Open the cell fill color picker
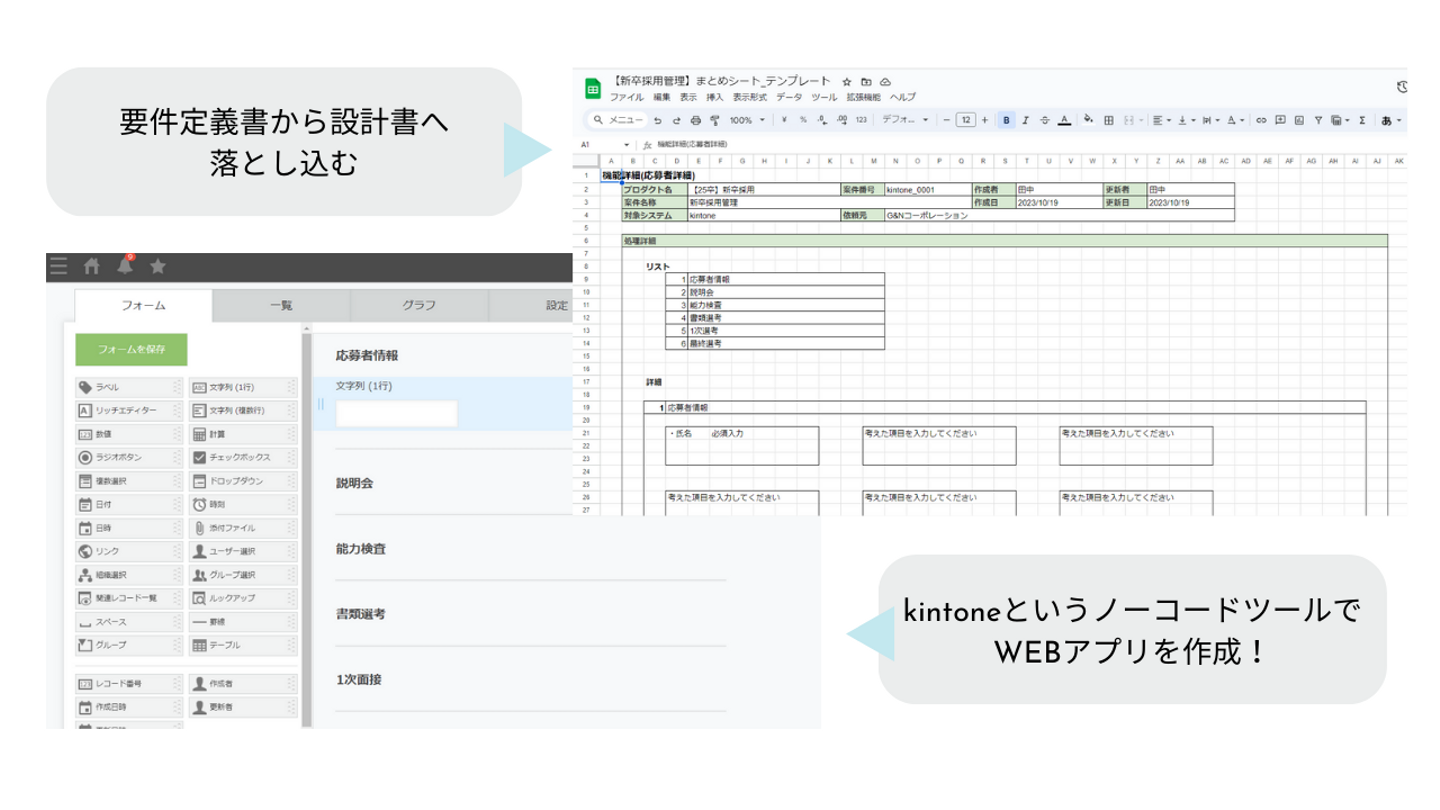The height and width of the screenshot is (810, 1440). pos(1089,120)
